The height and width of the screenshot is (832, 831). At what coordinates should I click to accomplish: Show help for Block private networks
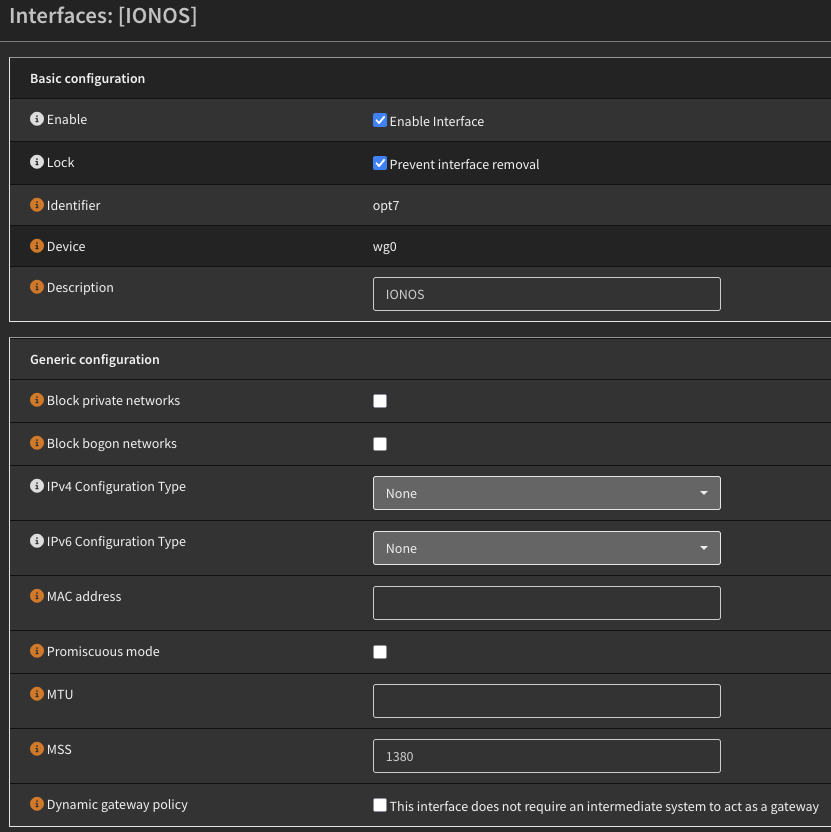[x=37, y=400]
